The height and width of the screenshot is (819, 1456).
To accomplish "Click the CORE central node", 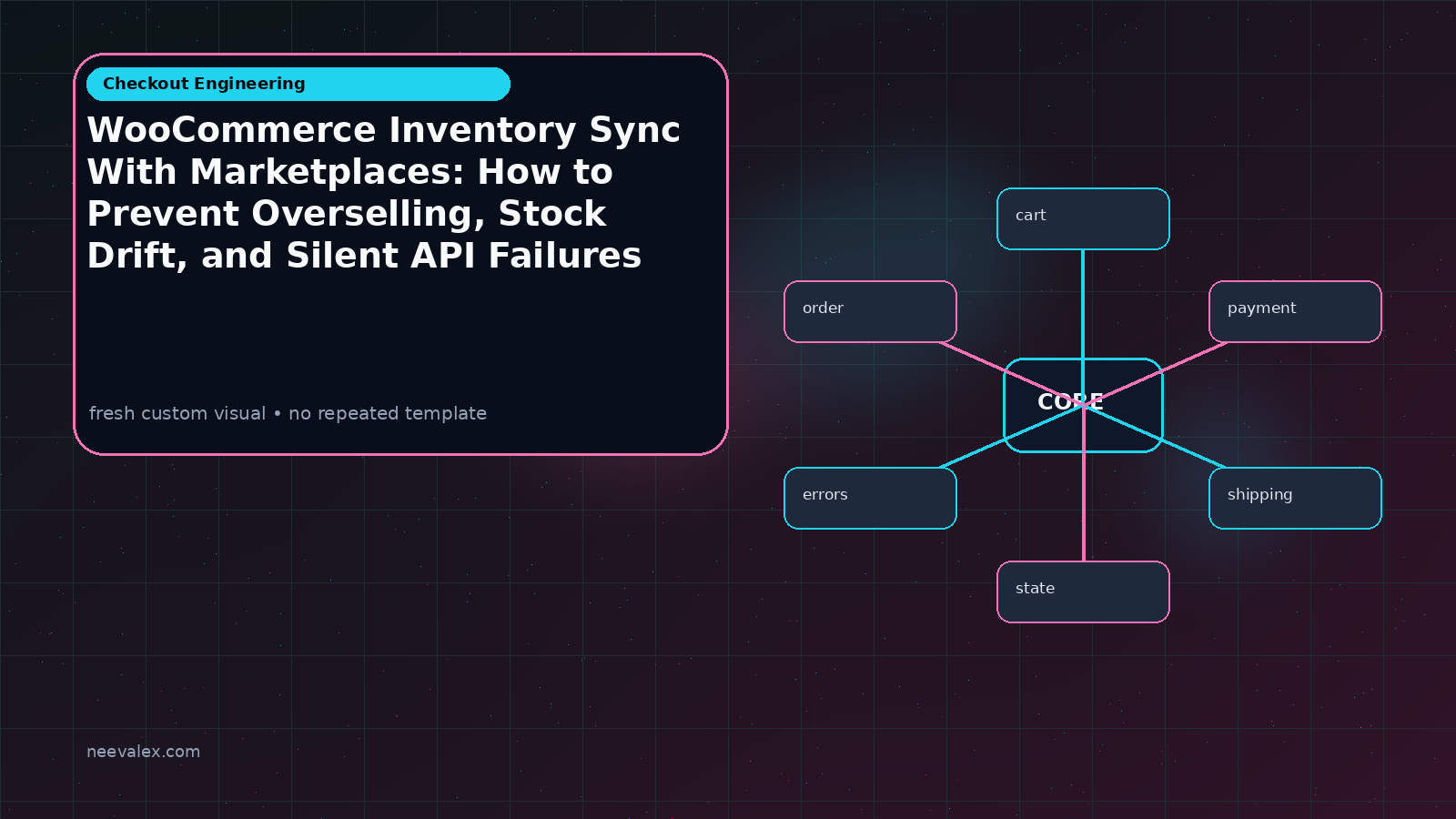I will coord(1083,405).
